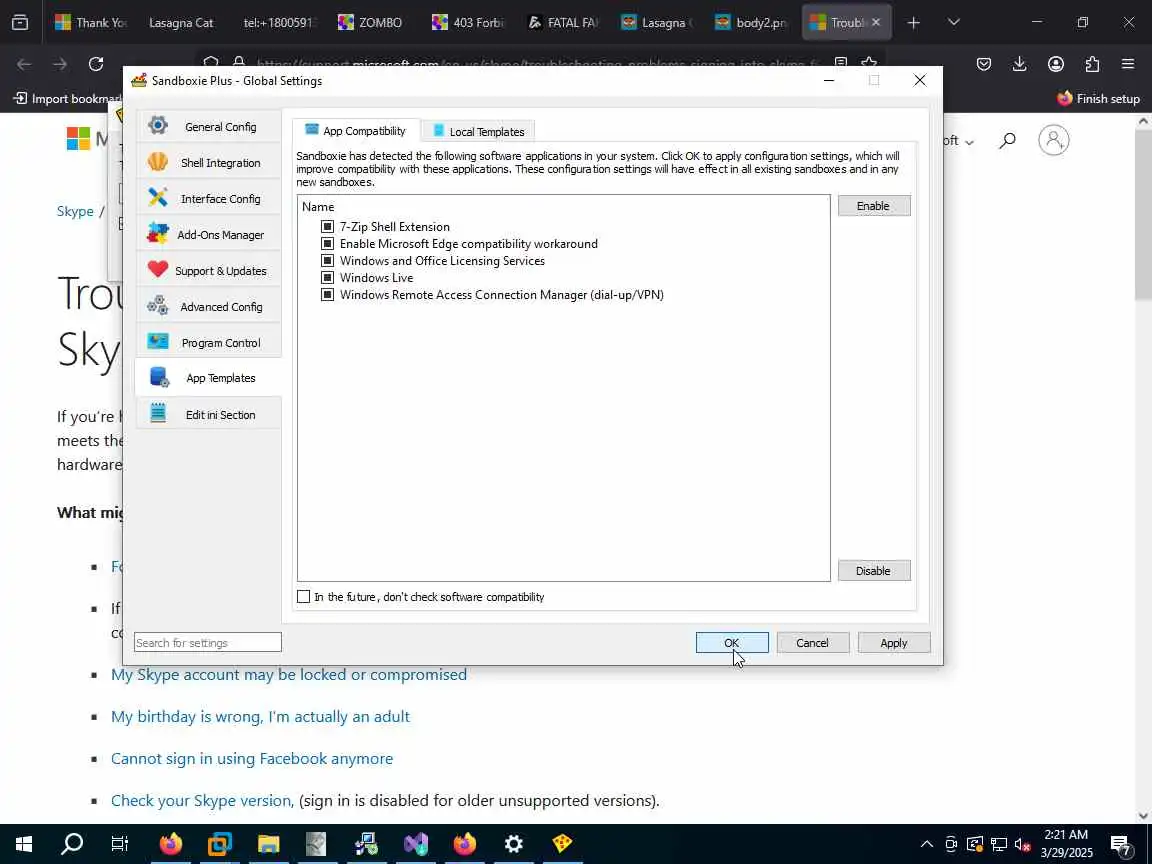Open Support & Updates page

click(209, 270)
